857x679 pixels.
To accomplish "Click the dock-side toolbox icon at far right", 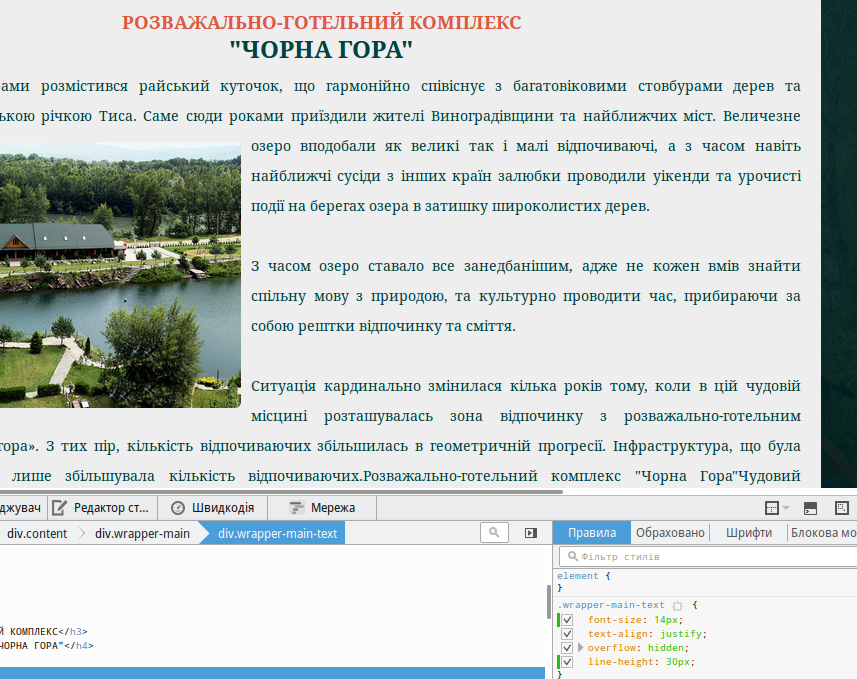I will (x=842, y=508).
